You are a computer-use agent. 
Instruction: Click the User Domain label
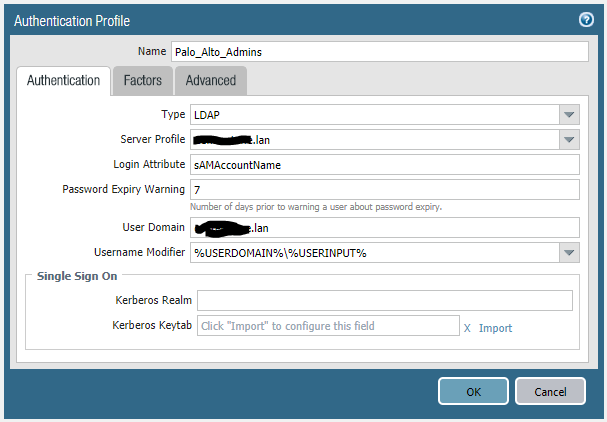click(154, 227)
